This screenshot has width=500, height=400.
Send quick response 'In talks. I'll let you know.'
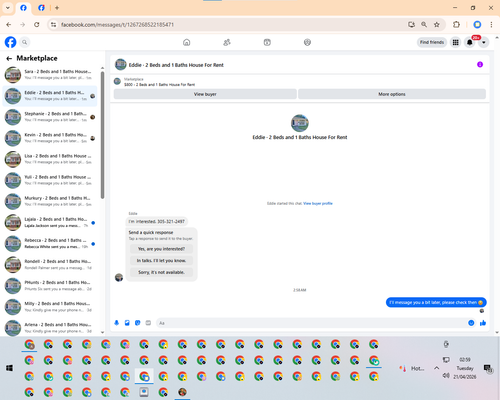point(161,261)
